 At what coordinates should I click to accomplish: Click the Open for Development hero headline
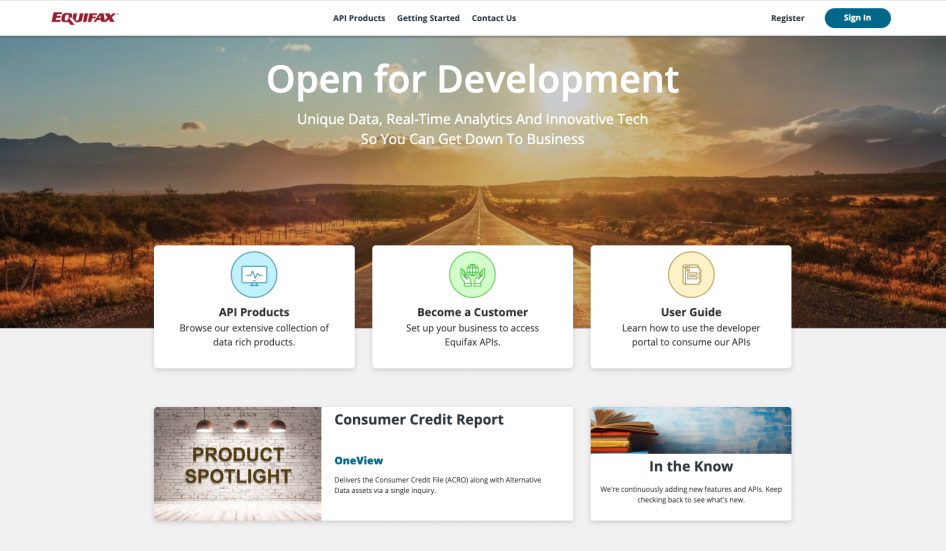472,79
